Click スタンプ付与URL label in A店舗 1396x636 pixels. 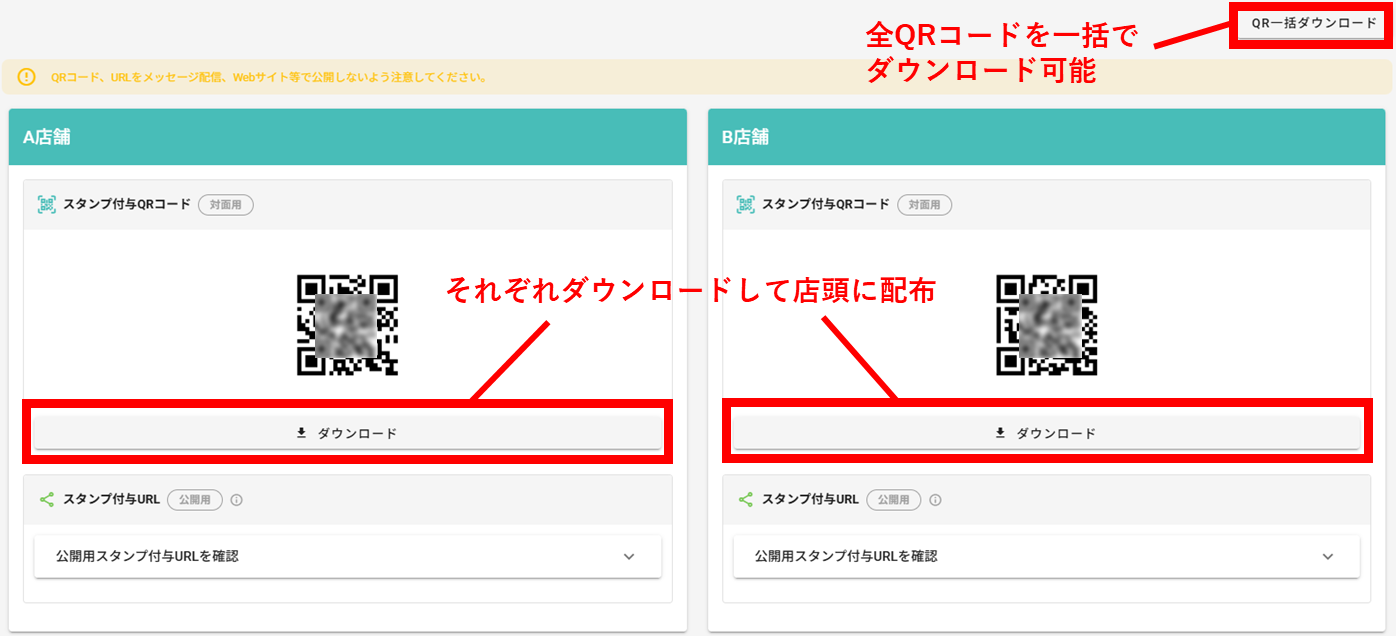point(111,499)
